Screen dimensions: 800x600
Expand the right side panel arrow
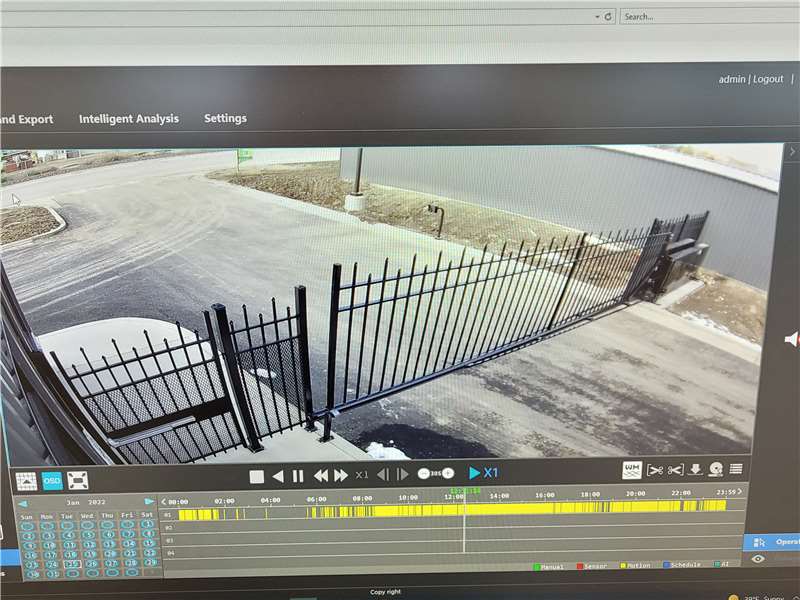tap(791, 152)
